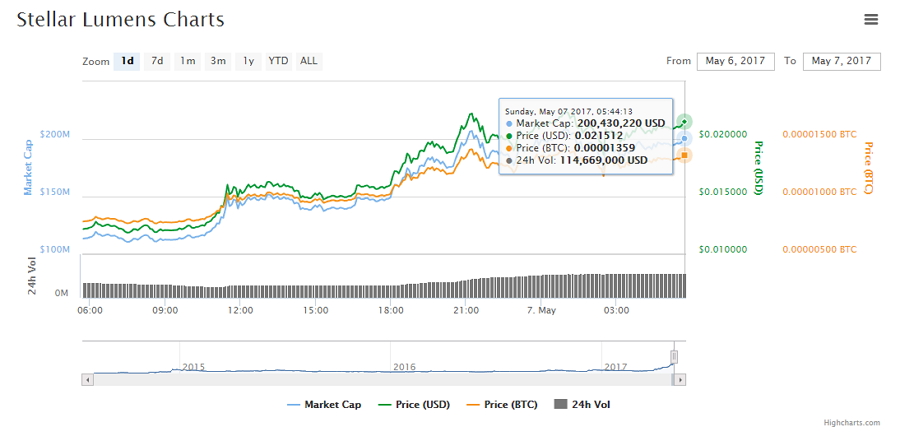The image size is (900, 436).
Task: Open the Highcharts.com credit link
Action: coord(852,423)
